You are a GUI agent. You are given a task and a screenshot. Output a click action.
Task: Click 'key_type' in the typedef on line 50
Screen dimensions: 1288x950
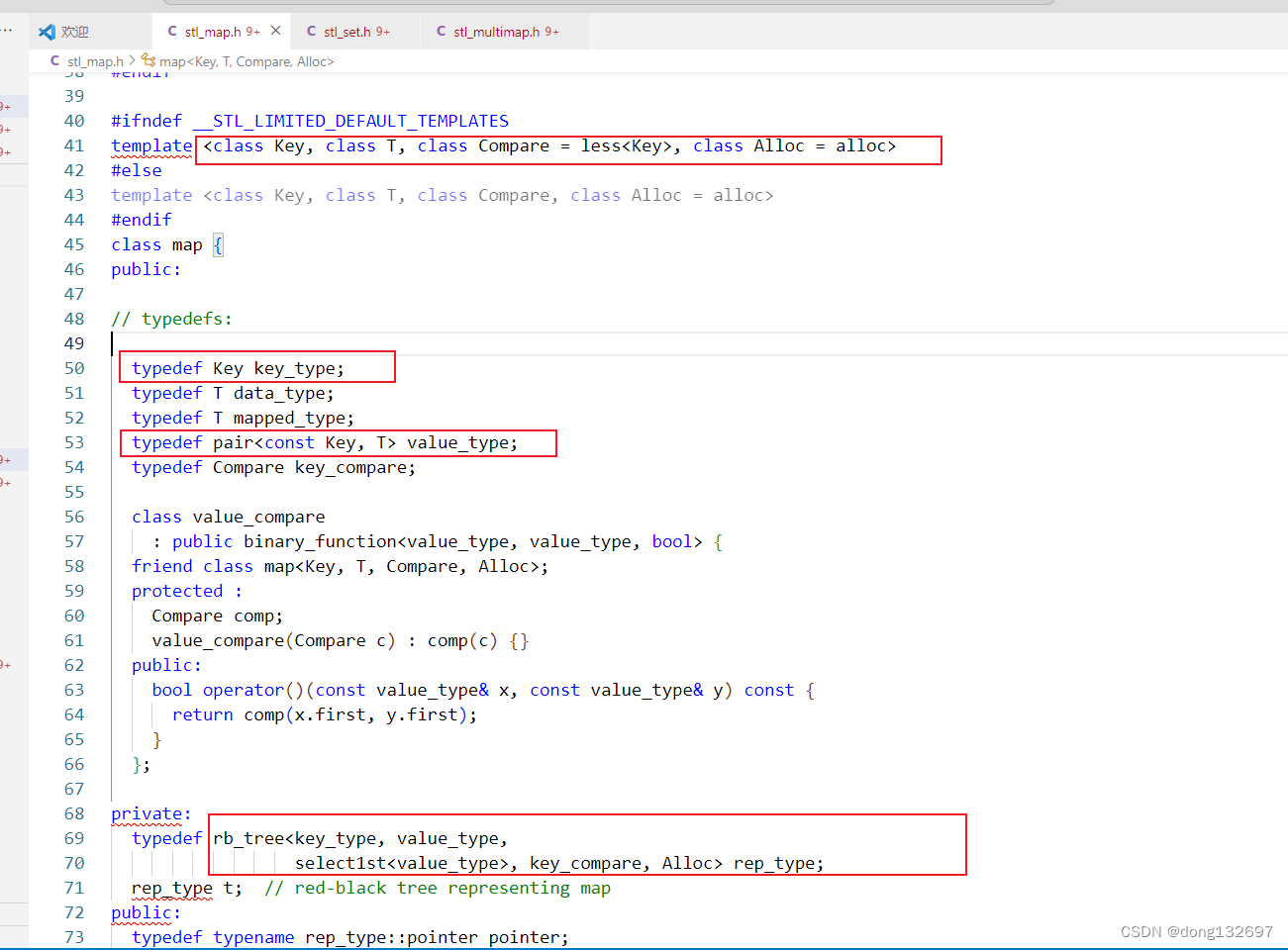tap(294, 368)
